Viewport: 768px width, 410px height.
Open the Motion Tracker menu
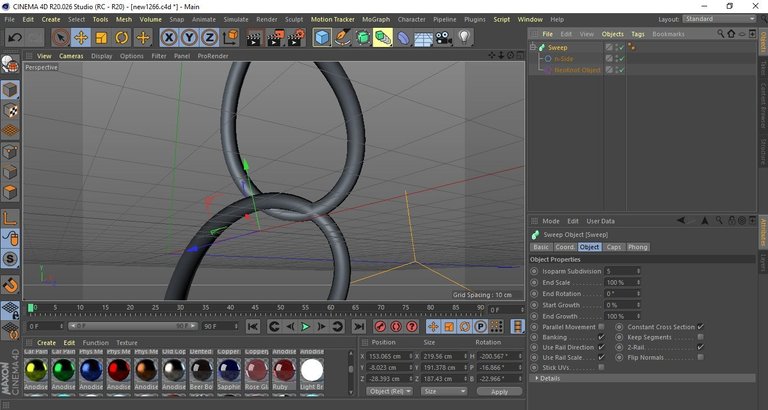click(x=333, y=20)
